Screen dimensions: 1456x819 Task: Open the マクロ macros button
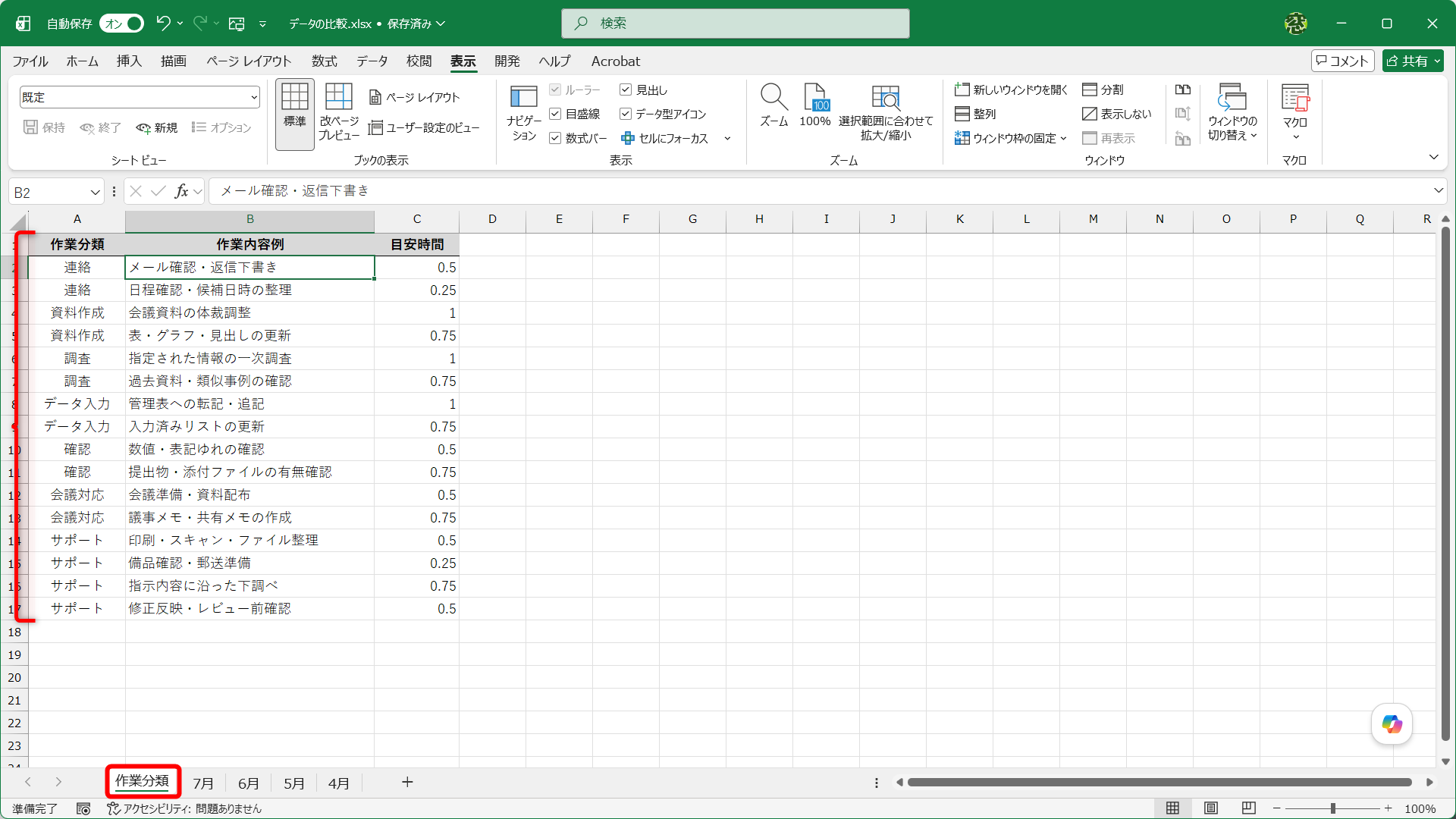[1295, 112]
